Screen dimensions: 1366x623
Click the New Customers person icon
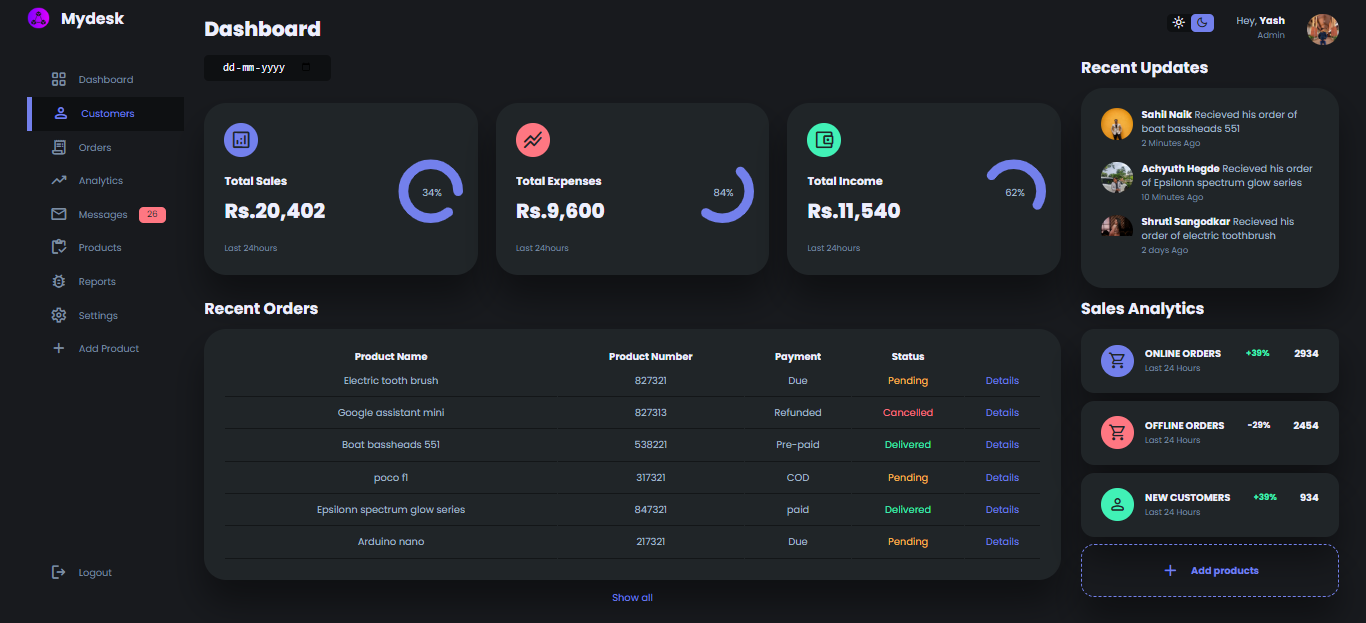coord(1117,505)
